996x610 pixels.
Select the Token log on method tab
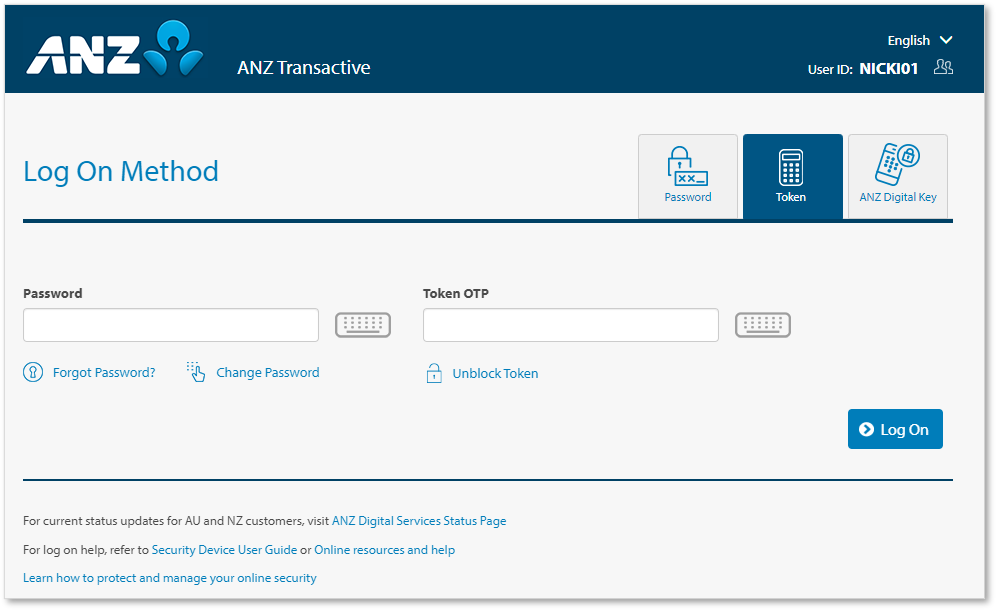pos(793,176)
